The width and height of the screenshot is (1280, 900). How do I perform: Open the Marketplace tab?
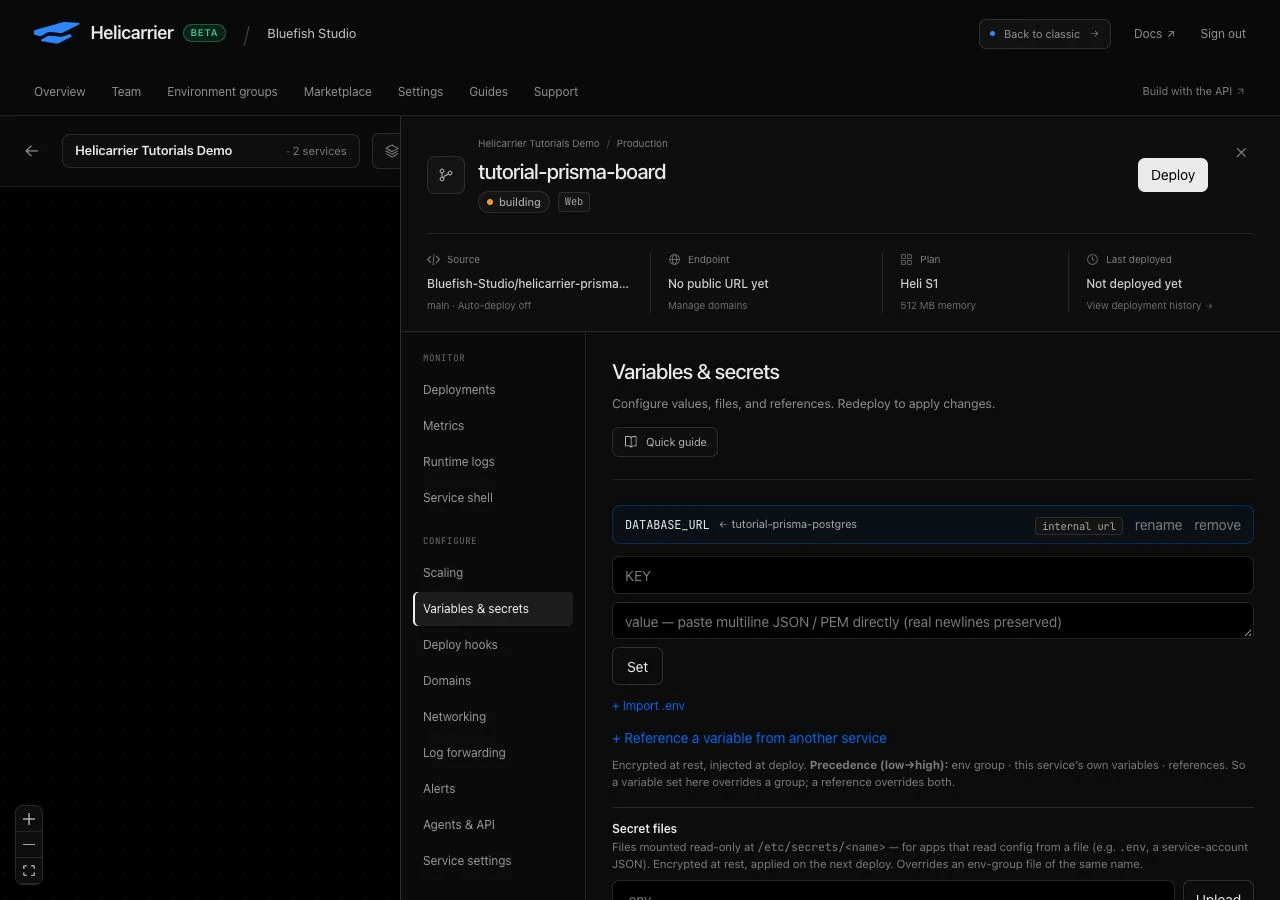[338, 91]
